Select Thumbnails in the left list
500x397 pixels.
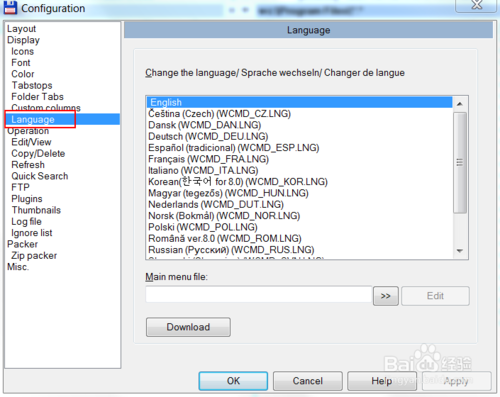click(36, 210)
